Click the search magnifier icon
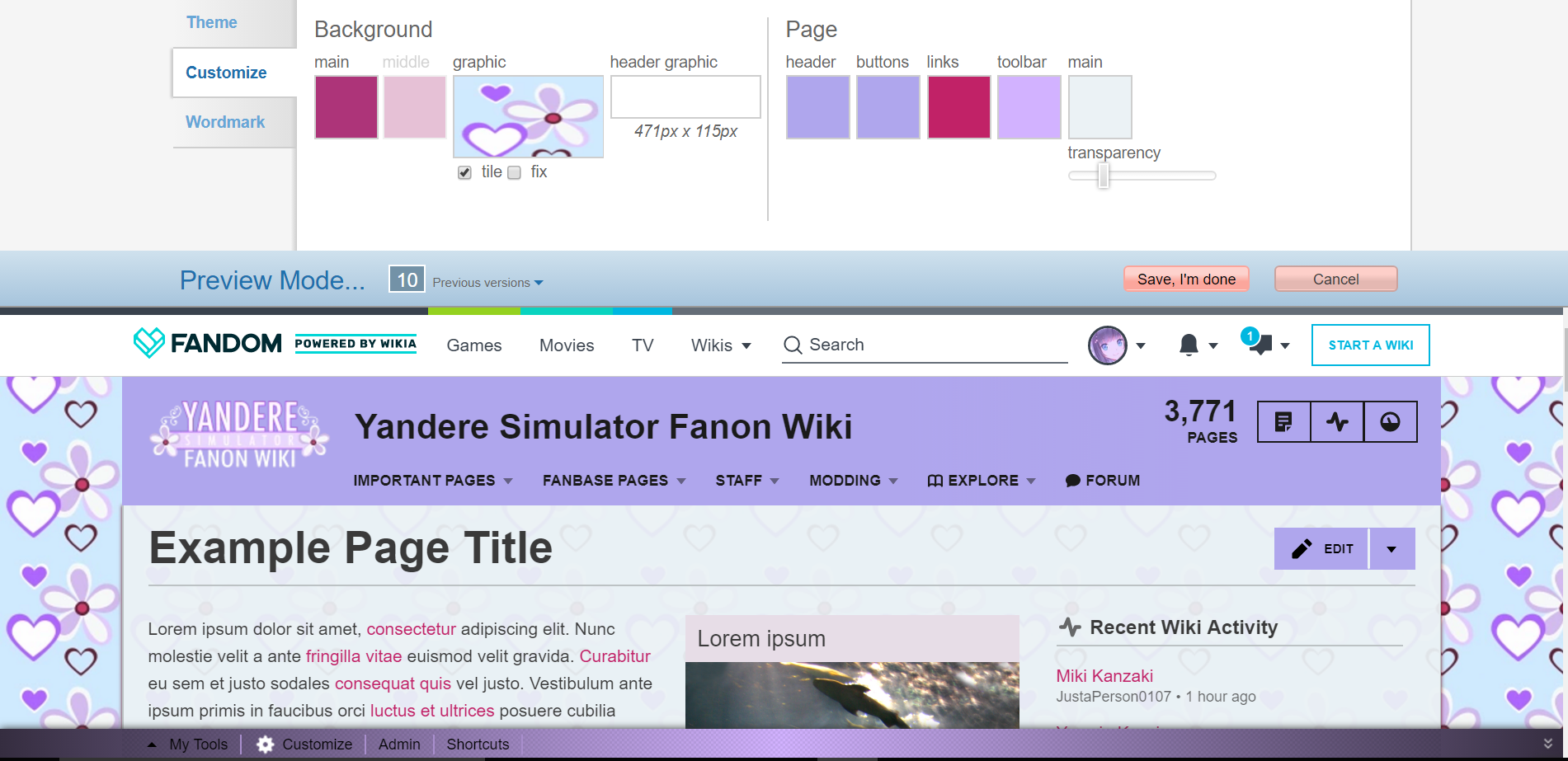 click(793, 345)
